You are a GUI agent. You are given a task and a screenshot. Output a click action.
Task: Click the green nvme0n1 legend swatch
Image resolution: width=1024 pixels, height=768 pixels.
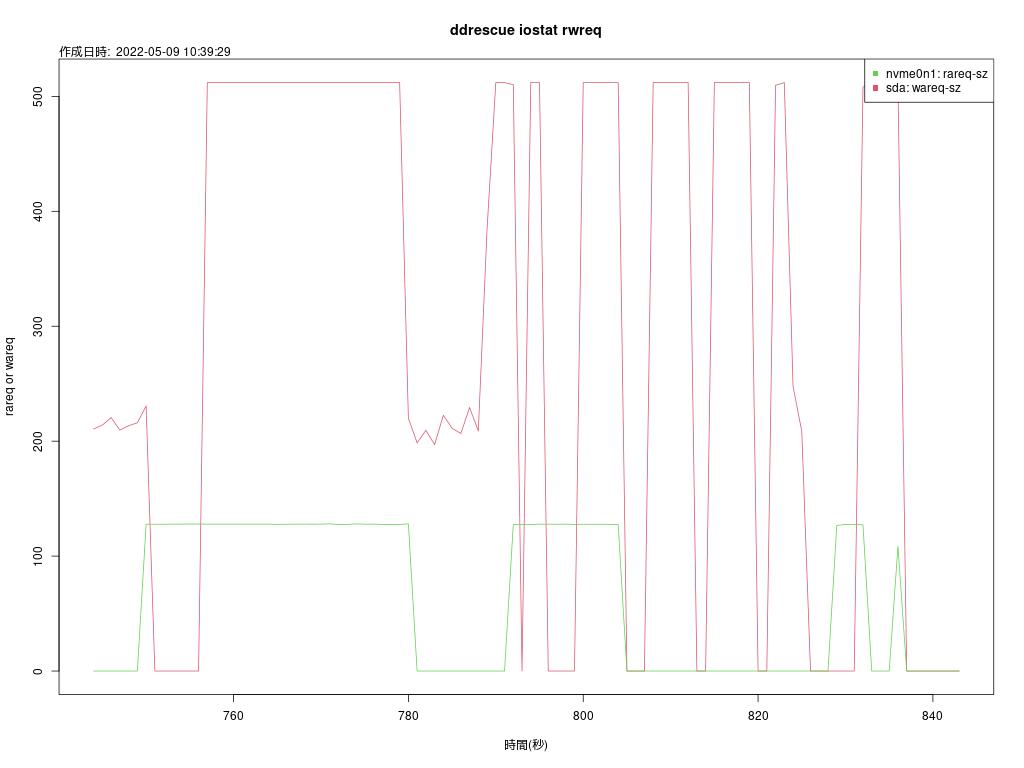(876, 74)
